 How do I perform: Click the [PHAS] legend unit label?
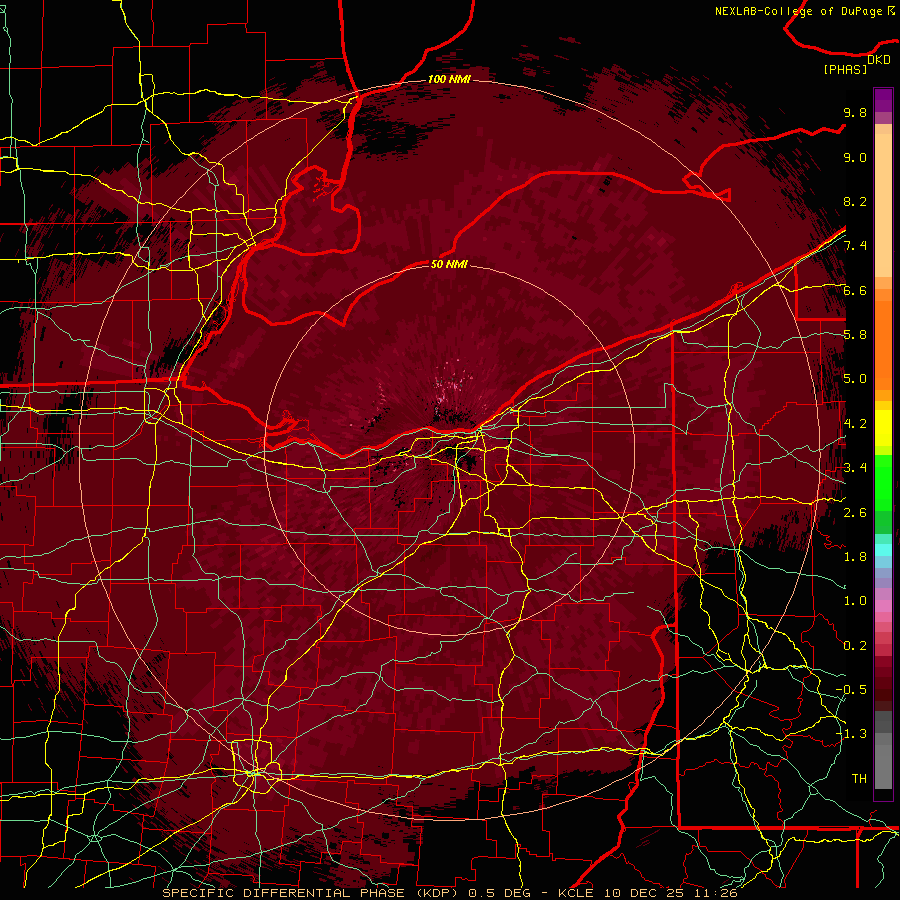[x=845, y=69]
